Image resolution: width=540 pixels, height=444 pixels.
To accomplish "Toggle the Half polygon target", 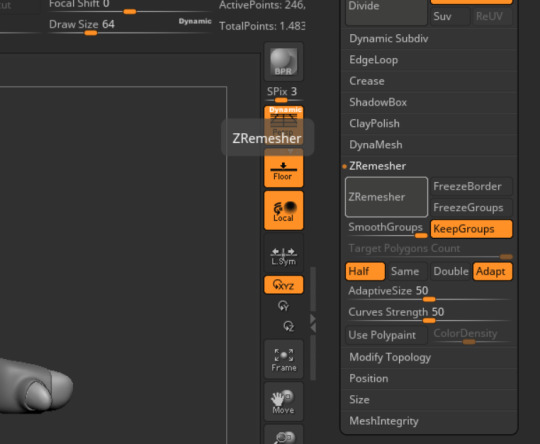I will tap(365, 271).
